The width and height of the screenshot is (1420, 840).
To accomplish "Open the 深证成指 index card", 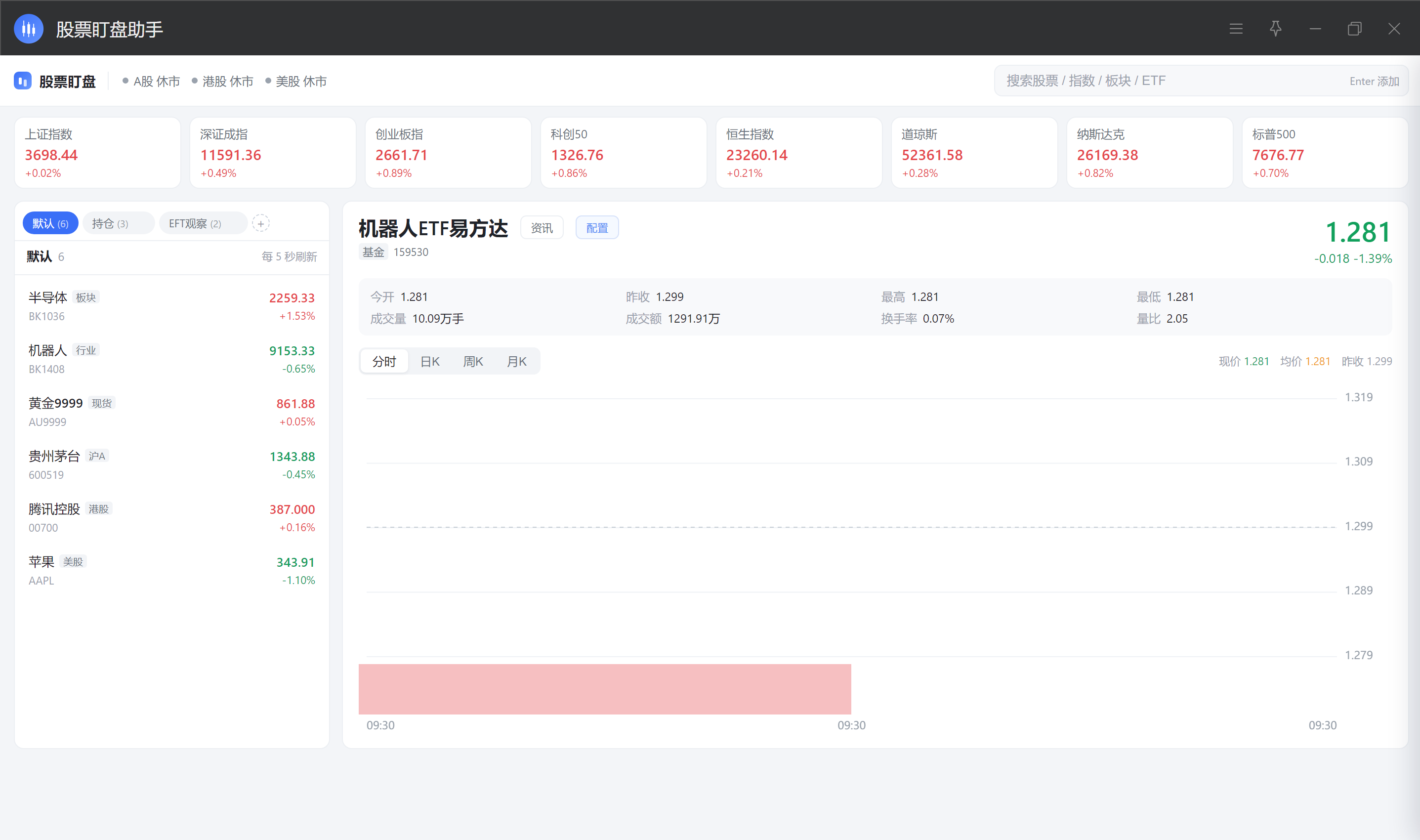I will [x=273, y=153].
